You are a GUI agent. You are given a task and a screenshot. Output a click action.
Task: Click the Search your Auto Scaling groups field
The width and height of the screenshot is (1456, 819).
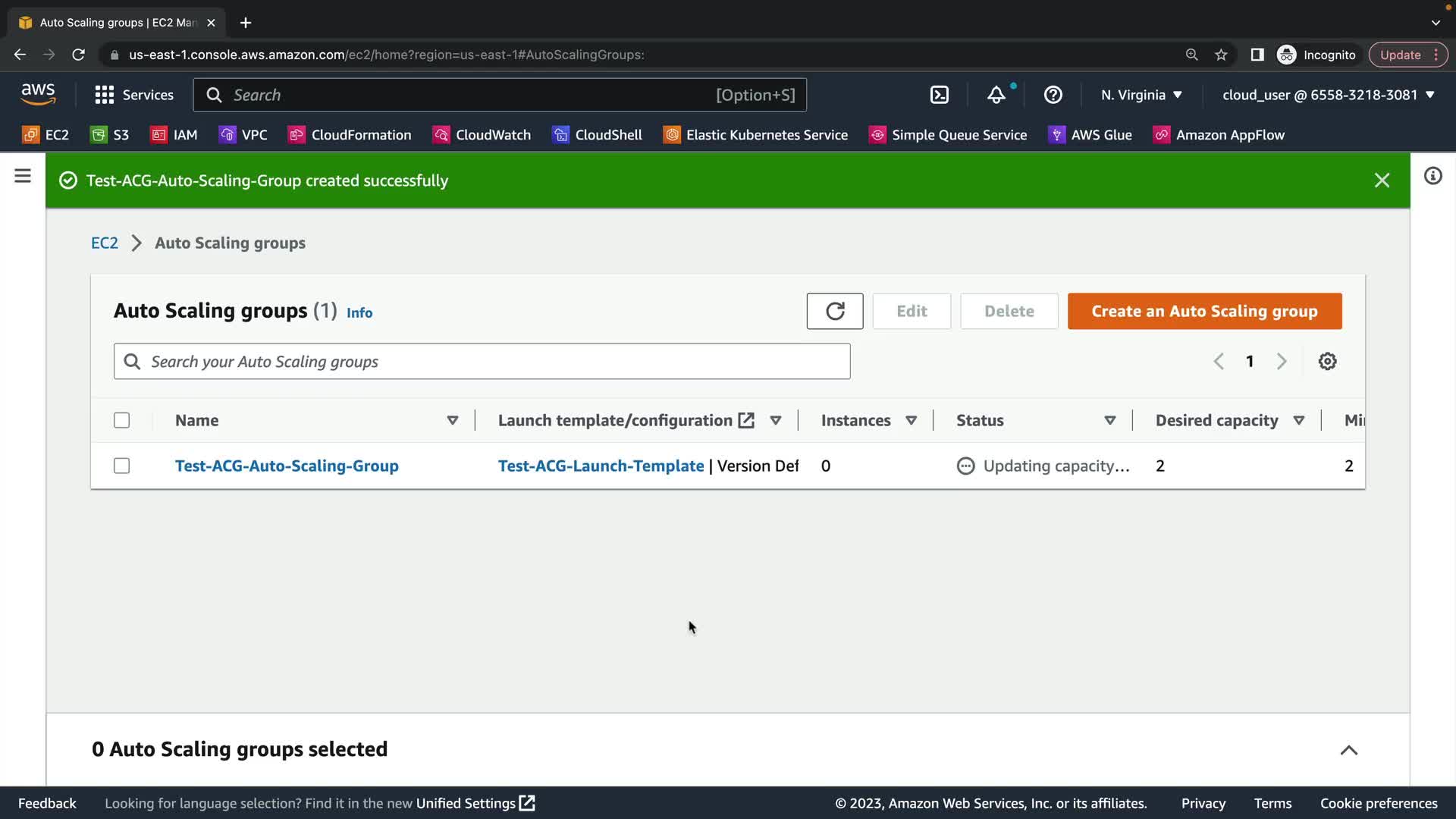[482, 362]
